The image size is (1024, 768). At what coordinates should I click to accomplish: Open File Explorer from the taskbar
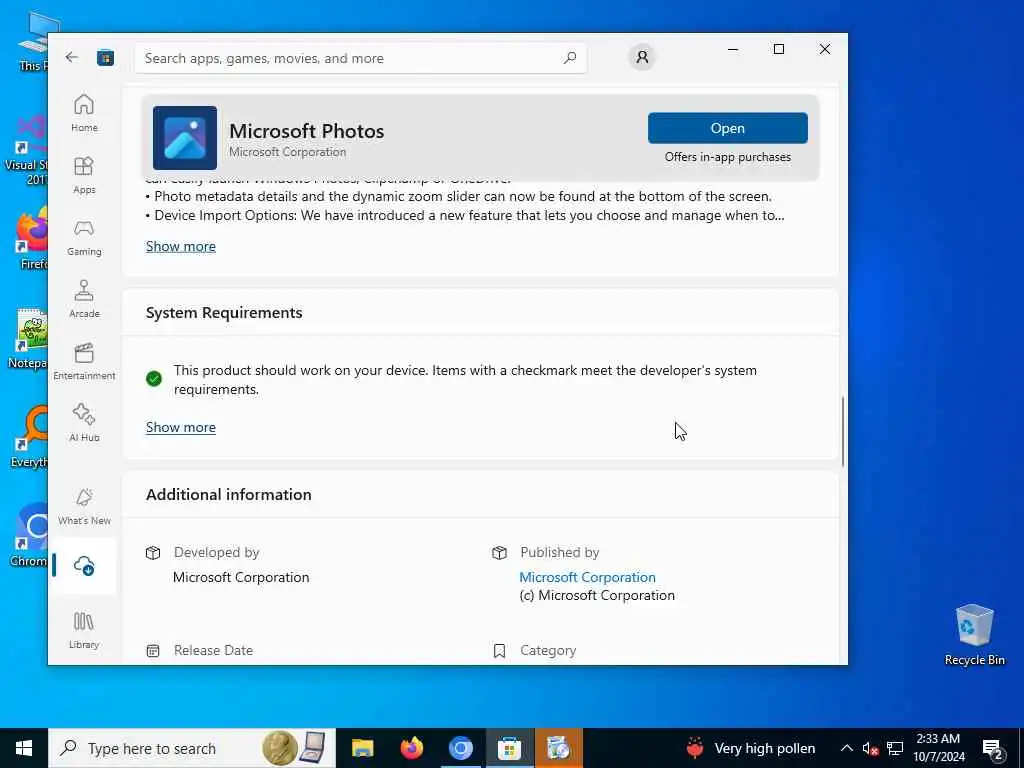coord(362,748)
